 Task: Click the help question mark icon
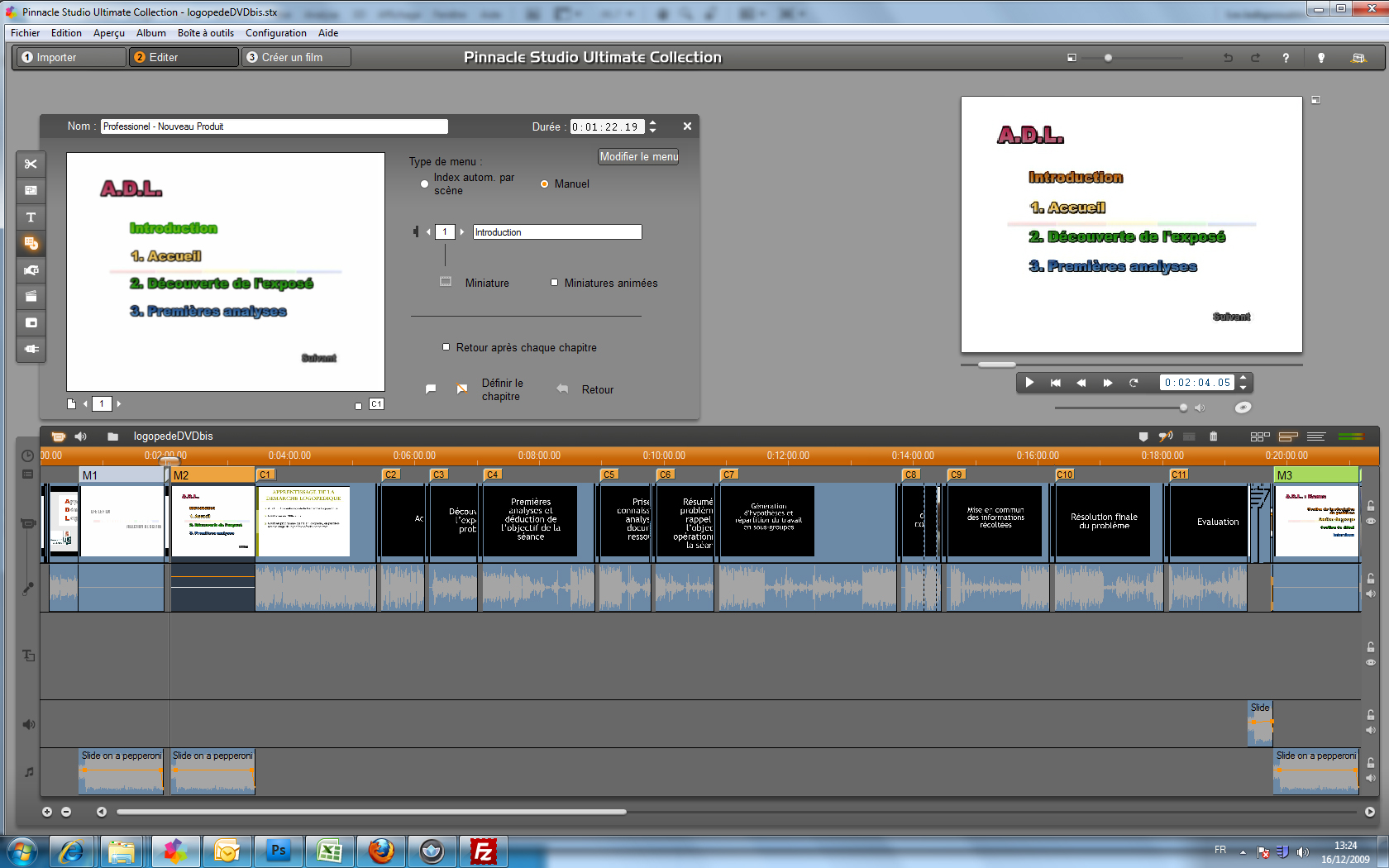1286,58
